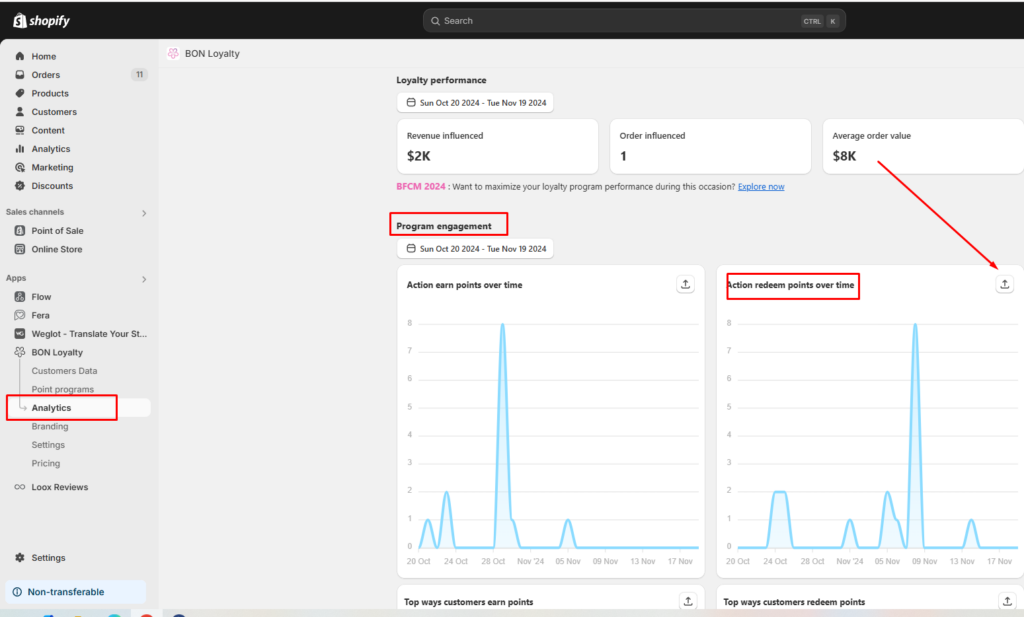1024x617 pixels.
Task: Export the Action earn points over time chart
Action: click(x=685, y=284)
